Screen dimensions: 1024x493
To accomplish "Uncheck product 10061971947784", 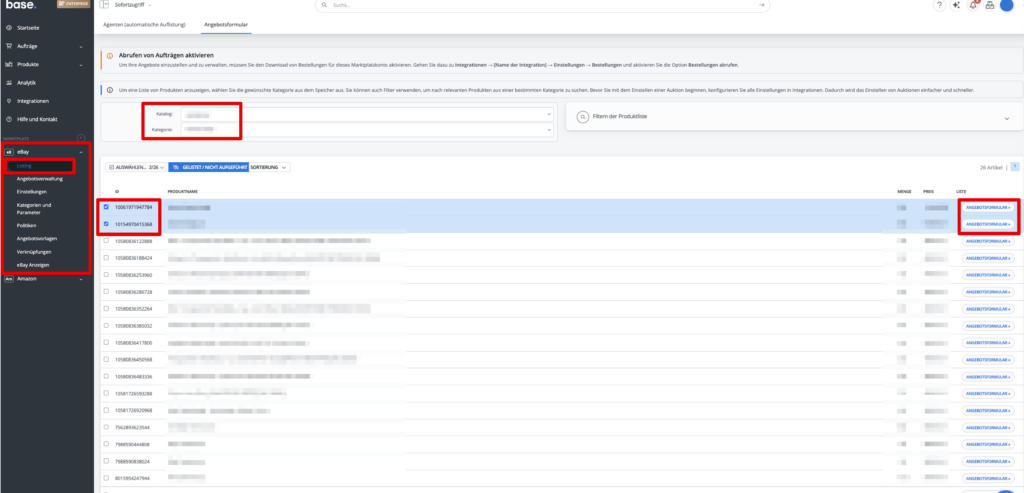I will [106, 207].
